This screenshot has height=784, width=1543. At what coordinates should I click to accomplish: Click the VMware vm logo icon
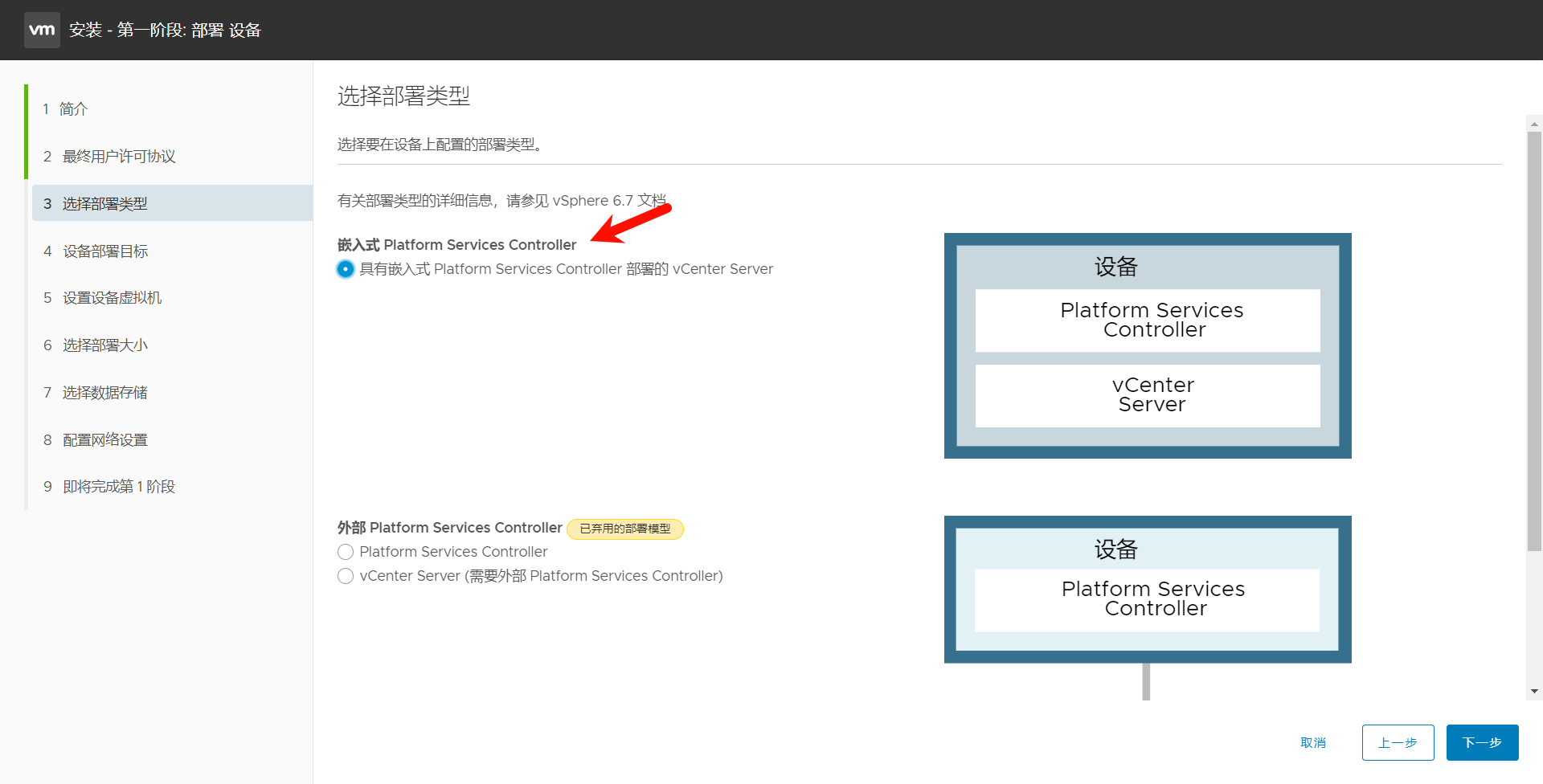[42, 31]
